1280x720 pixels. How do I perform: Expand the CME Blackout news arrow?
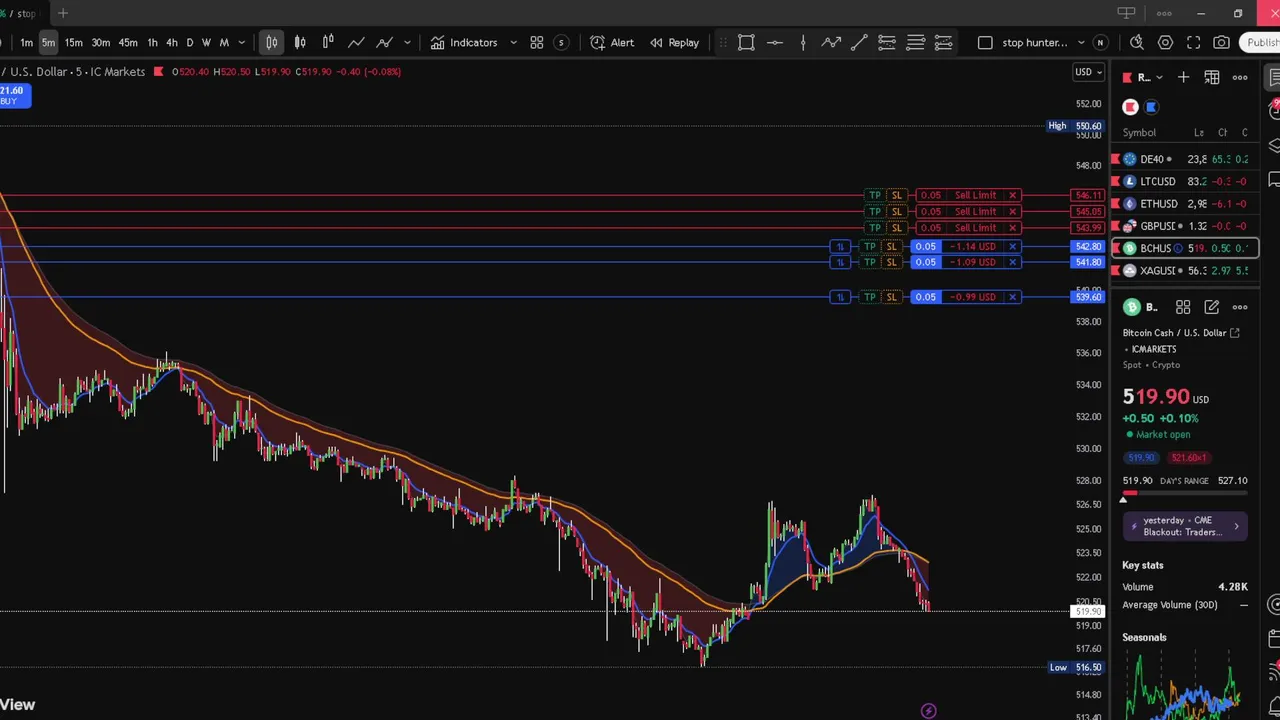coord(1236,526)
